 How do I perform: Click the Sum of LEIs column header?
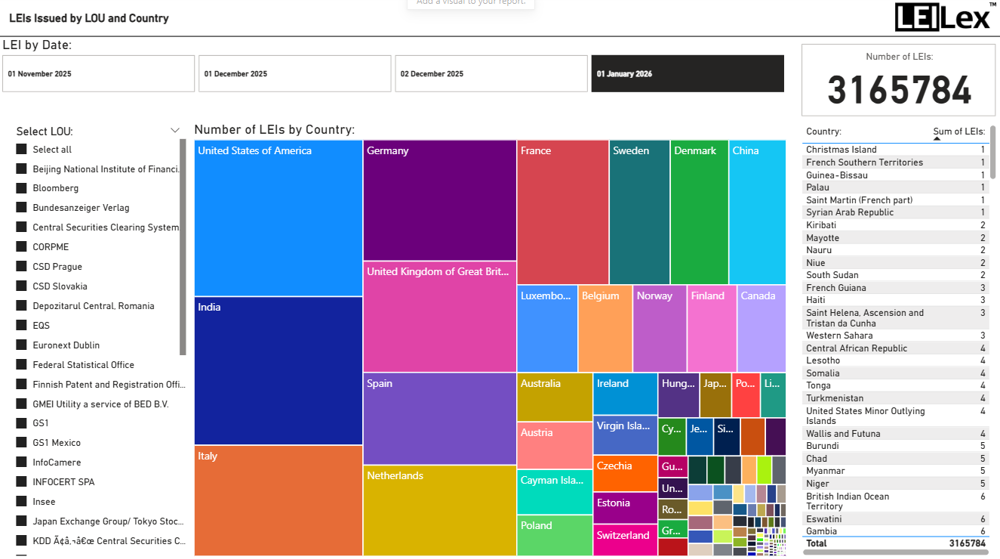(x=958, y=131)
